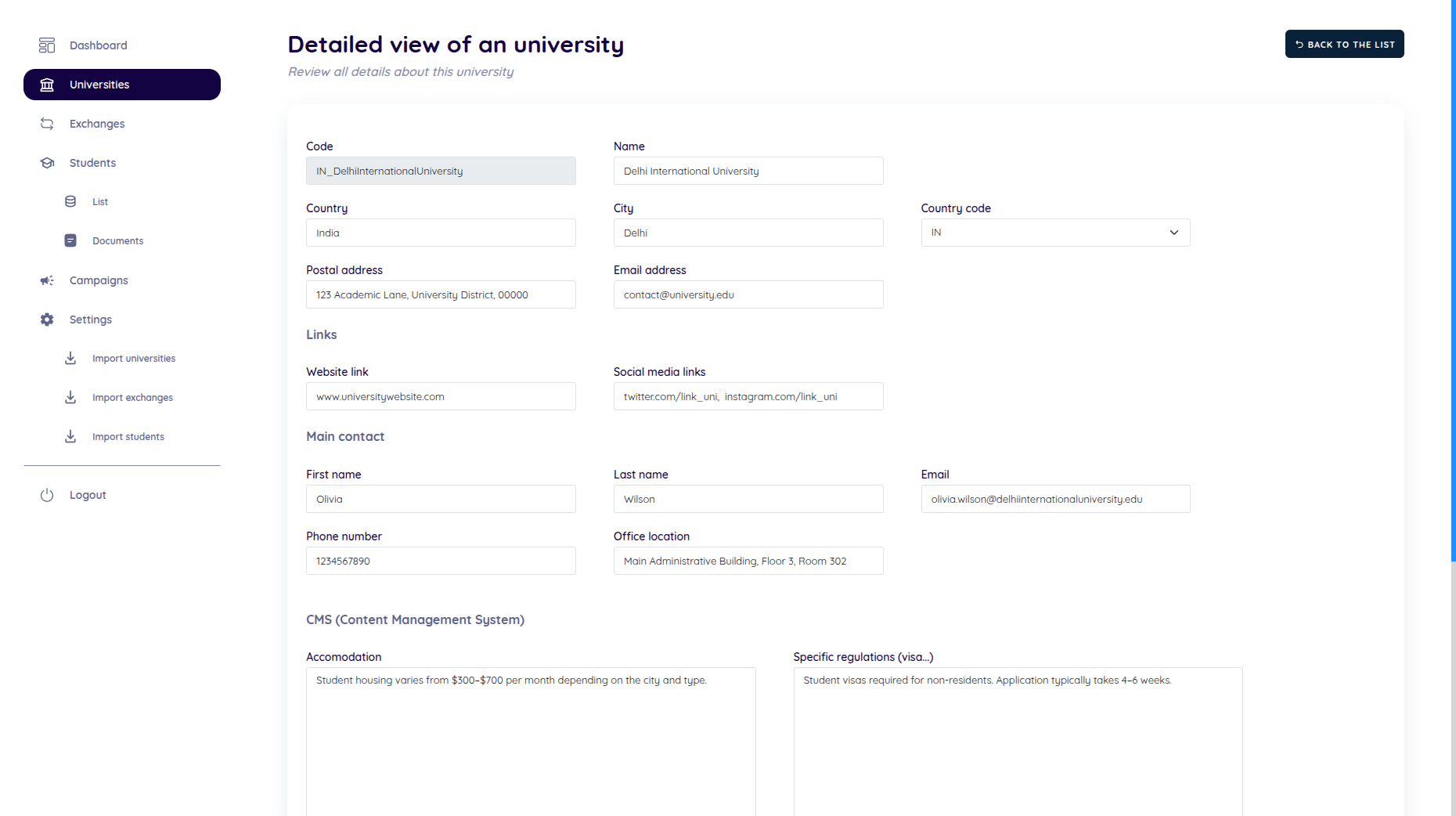Click the Campaigns megaphone icon
Image resolution: width=1456 pixels, height=816 pixels.
(47, 280)
